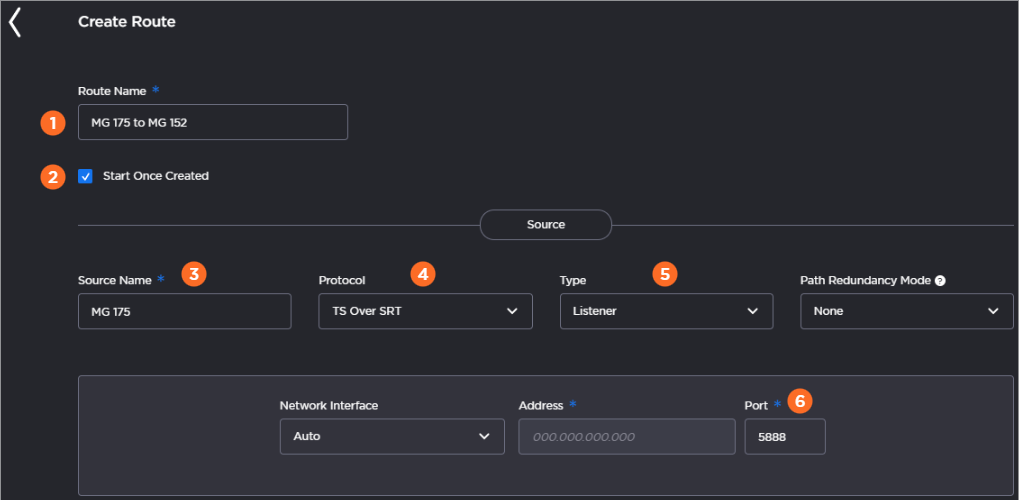Click orange step marker 5 near Type

coord(665,274)
